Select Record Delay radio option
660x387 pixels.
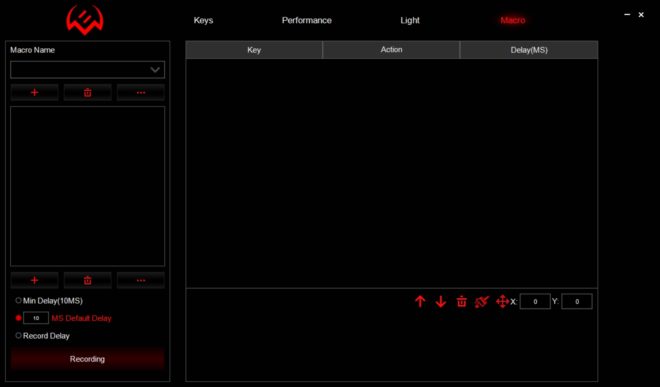point(19,336)
